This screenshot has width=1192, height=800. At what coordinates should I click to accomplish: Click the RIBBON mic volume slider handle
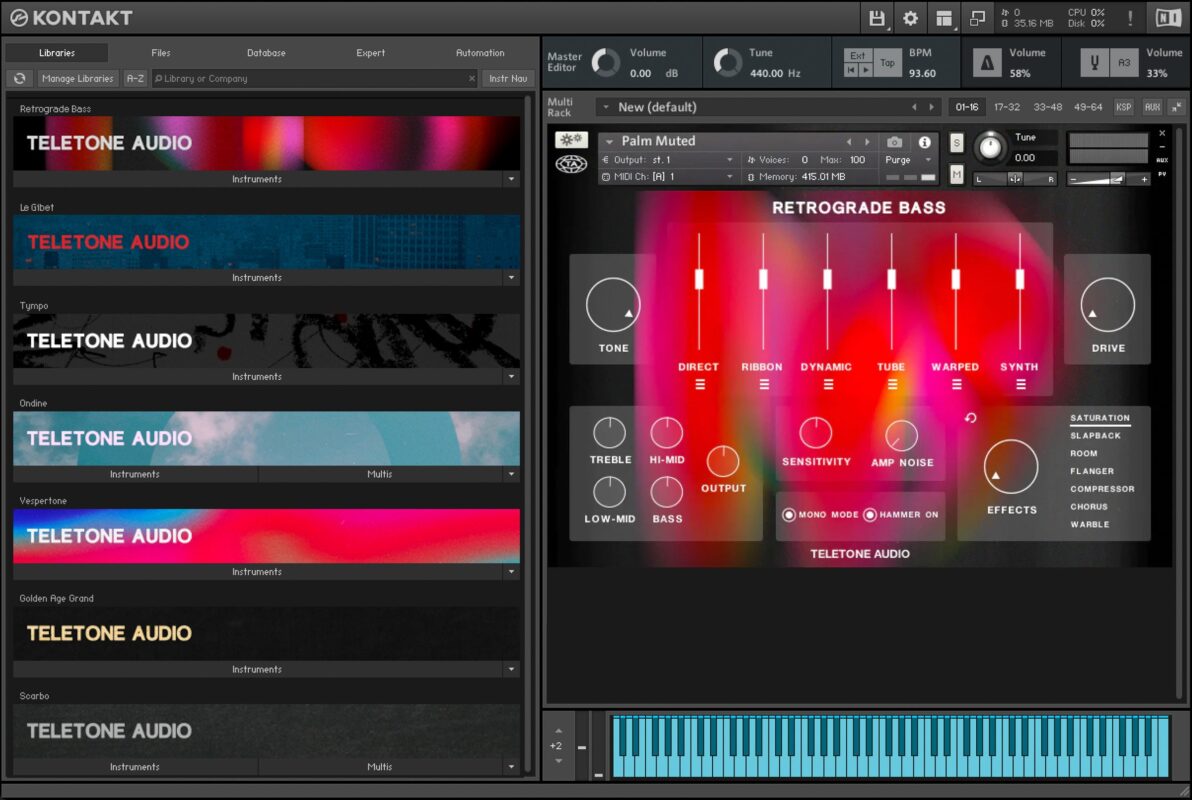point(763,279)
